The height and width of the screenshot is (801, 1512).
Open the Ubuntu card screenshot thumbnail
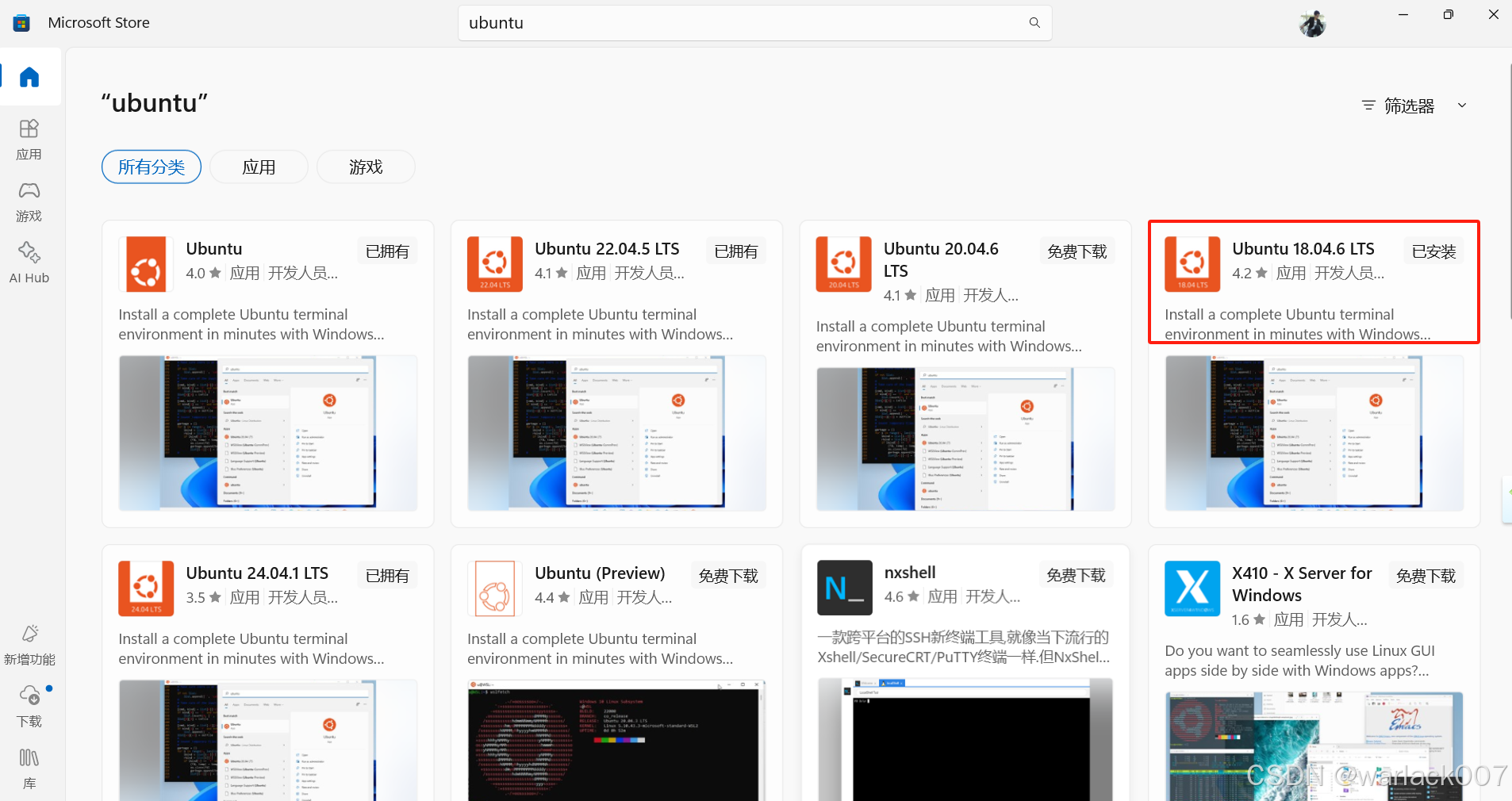pyautogui.click(x=268, y=433)
